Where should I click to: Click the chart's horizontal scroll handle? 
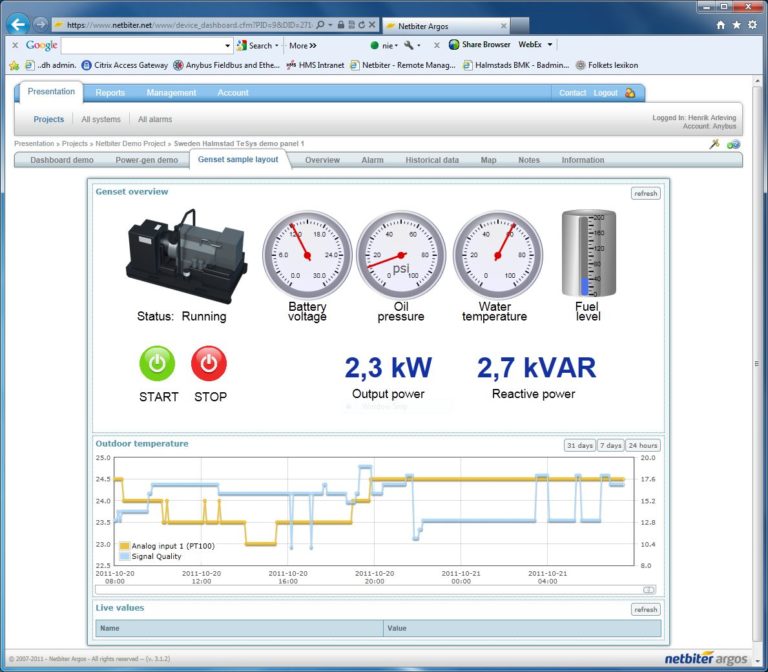649,590
